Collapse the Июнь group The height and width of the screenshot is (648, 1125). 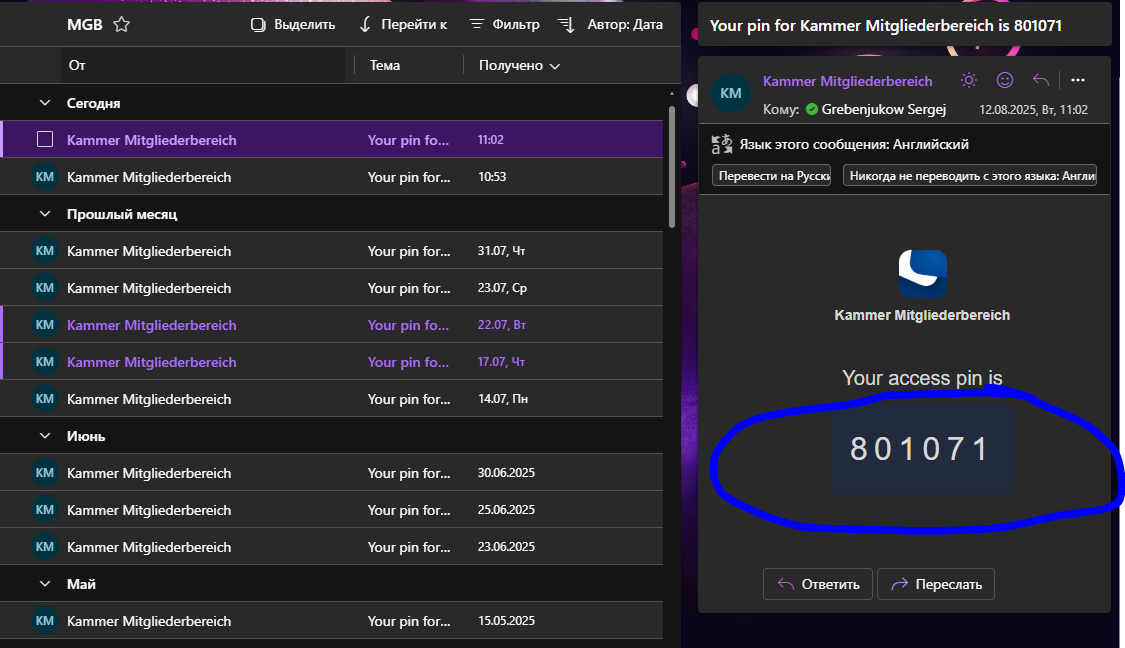pos(44,436)
